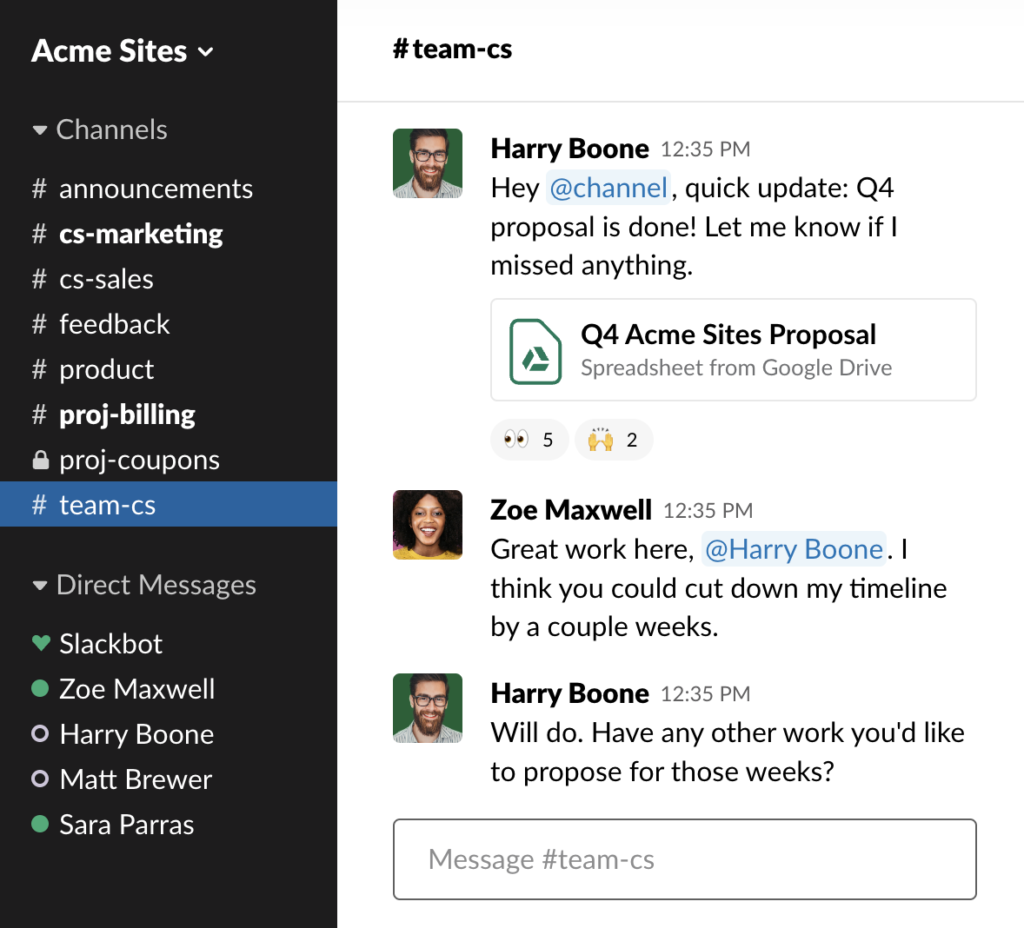Click the Message #team-cs input box
The width and height of the screenshot is (1024, 928).
pyautogui.click(x=684, y=859)
